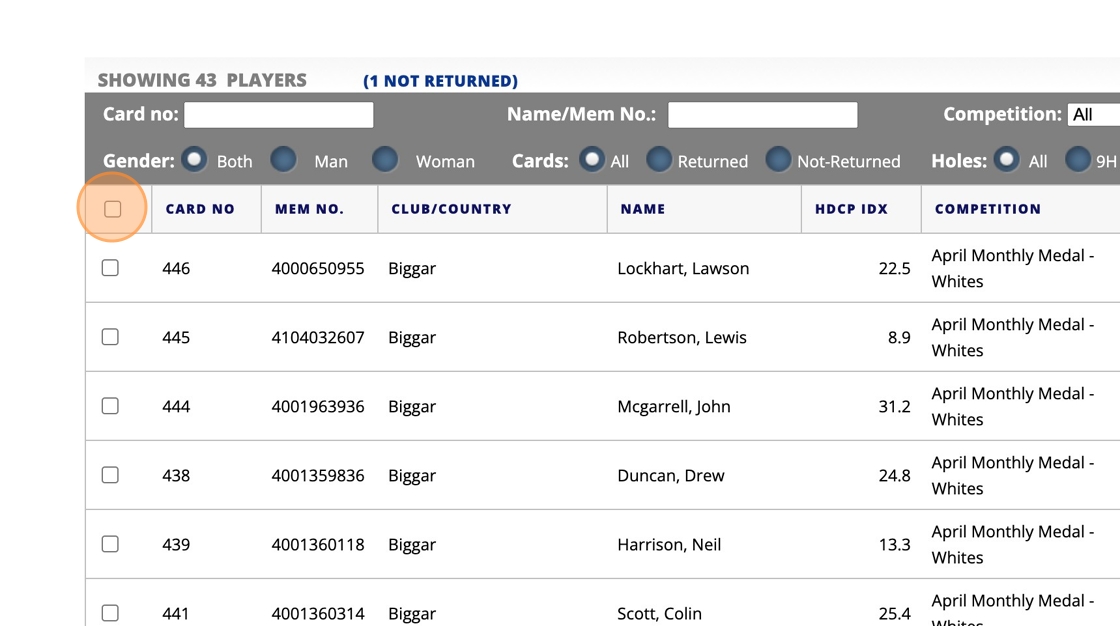
Task: Filter cards by Returned
Action: 659,160
